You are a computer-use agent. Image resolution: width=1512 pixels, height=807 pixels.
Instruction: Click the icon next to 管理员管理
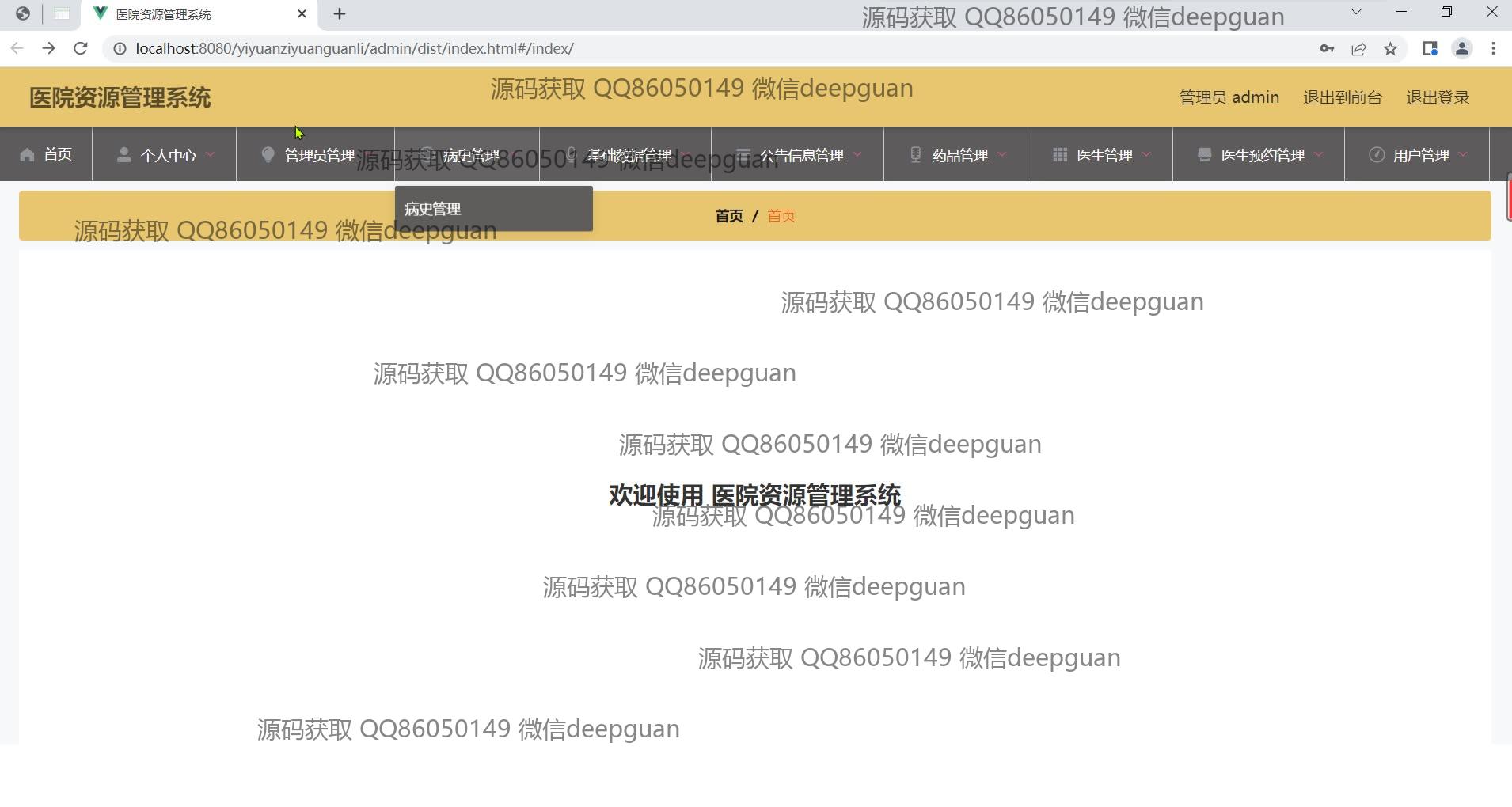[x=268, y=155]
